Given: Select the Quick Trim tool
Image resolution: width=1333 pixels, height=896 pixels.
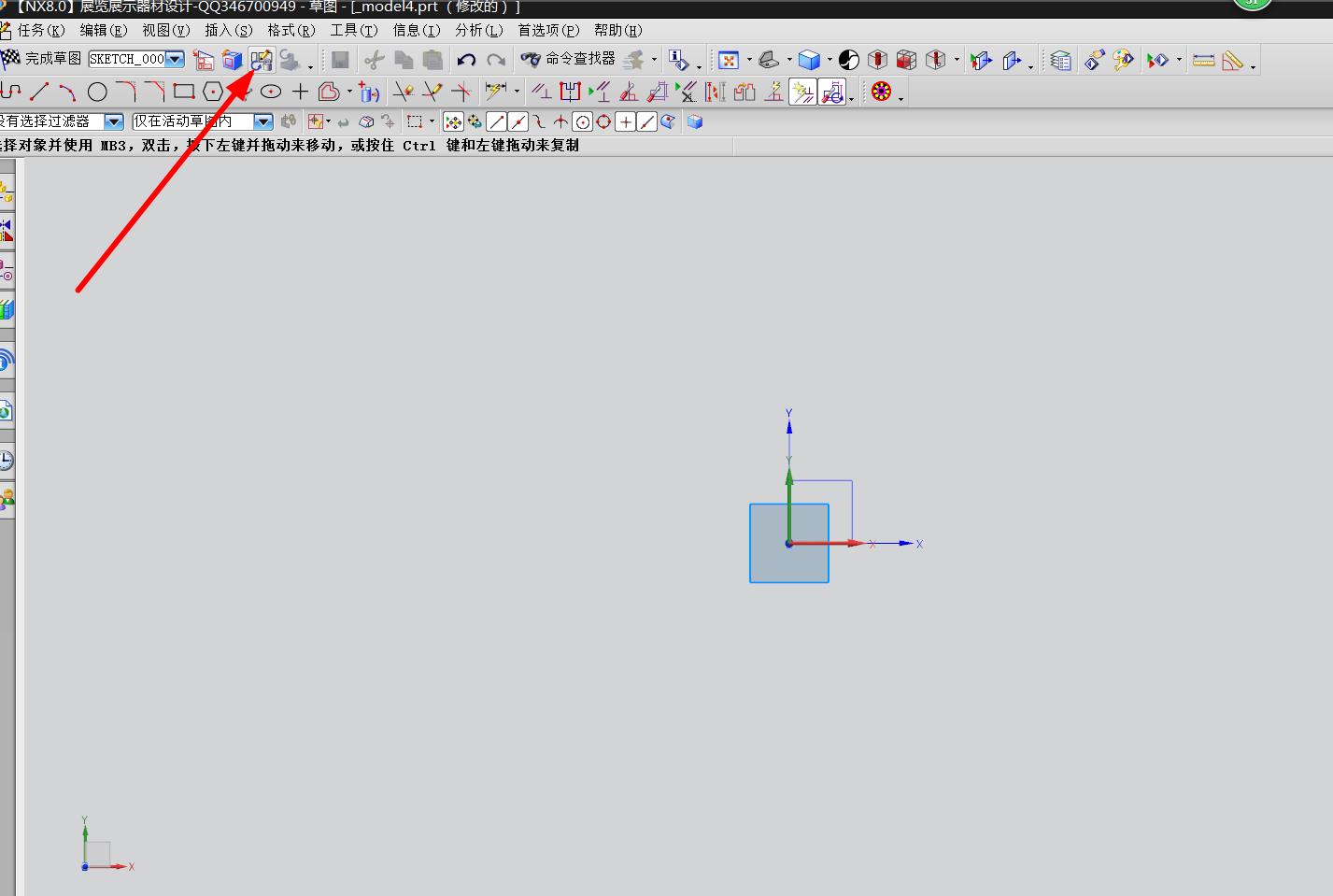Looking at the screenshot, I should pos(404,92).
